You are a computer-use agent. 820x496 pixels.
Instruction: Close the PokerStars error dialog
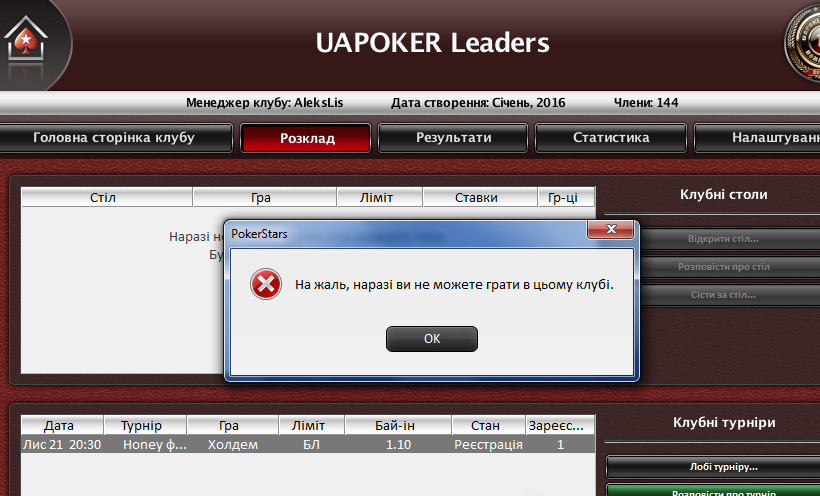point(610,229)
